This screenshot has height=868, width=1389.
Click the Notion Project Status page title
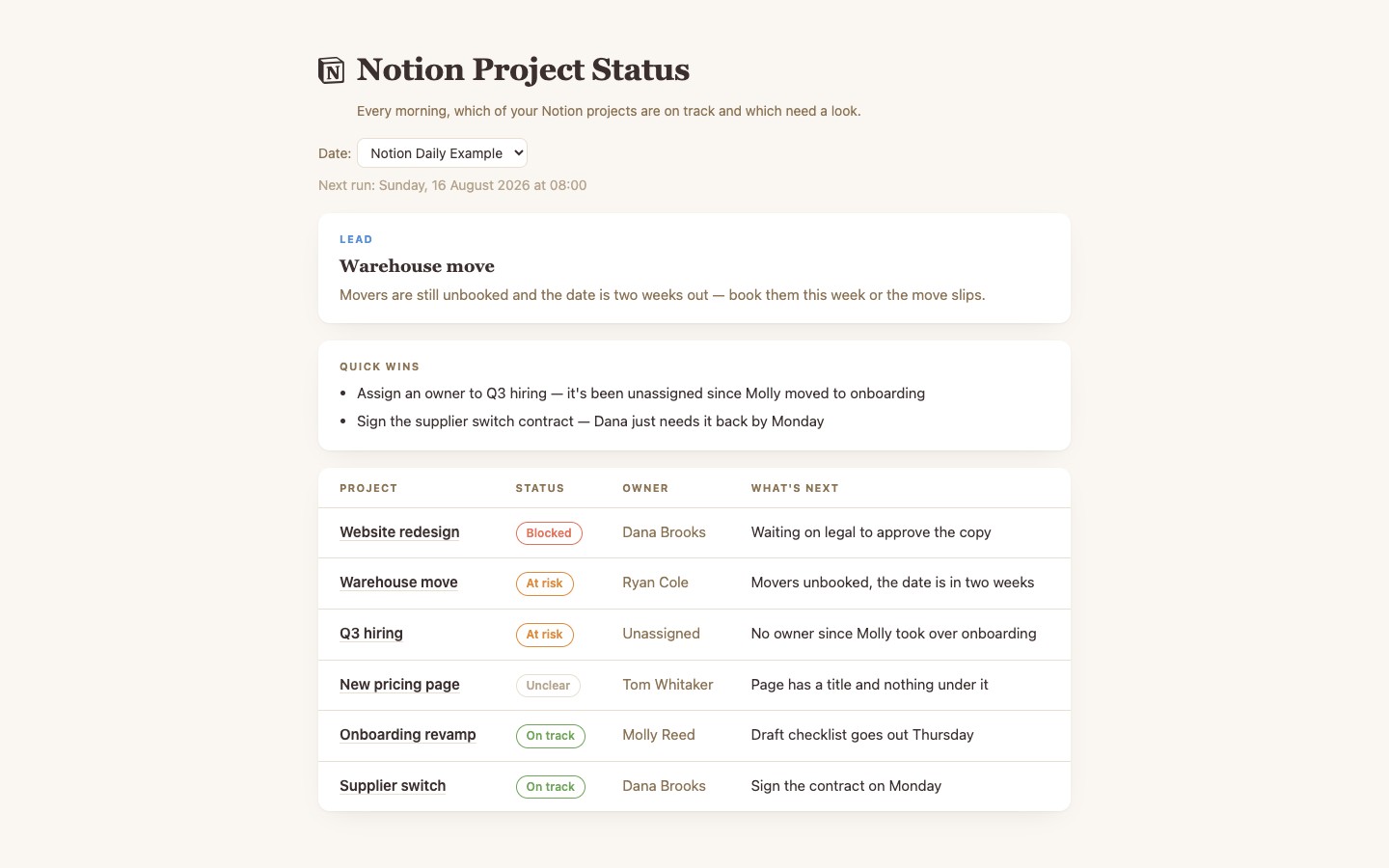[x=523, y=69]
